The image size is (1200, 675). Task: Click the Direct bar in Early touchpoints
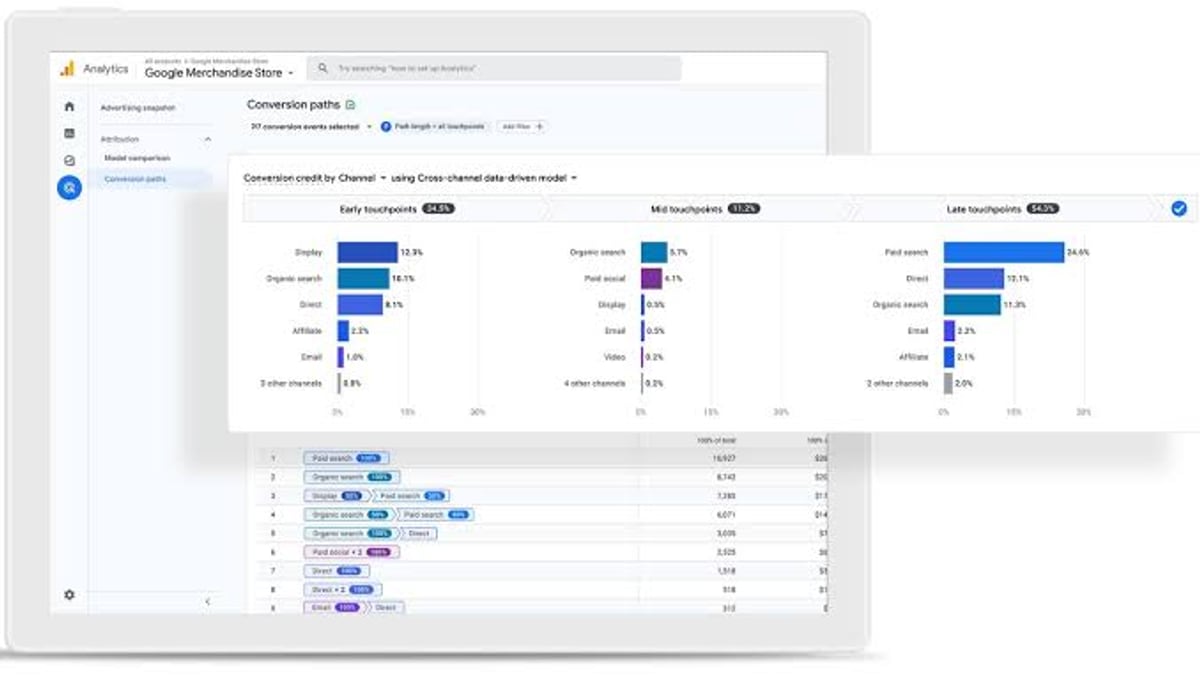pyautogui.click(x=360, y=305)
